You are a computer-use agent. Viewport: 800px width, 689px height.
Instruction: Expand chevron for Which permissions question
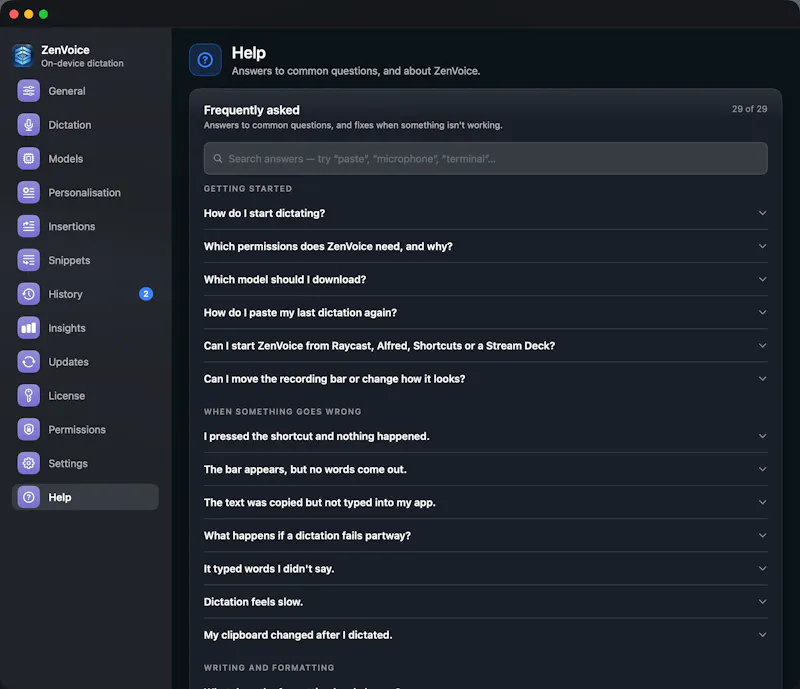762,246
